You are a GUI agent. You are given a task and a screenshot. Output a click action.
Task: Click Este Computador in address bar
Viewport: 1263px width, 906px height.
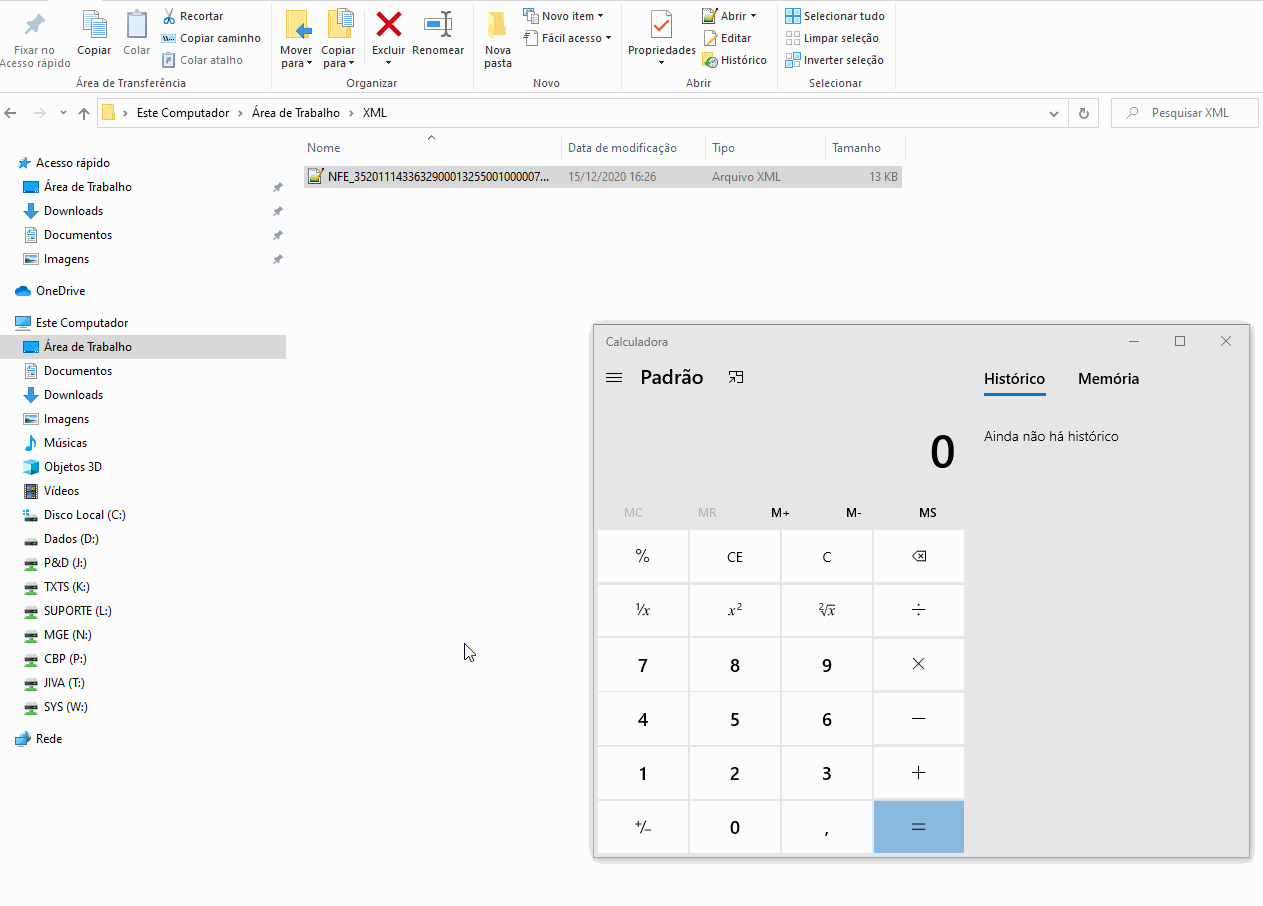(x=183, y=113)
